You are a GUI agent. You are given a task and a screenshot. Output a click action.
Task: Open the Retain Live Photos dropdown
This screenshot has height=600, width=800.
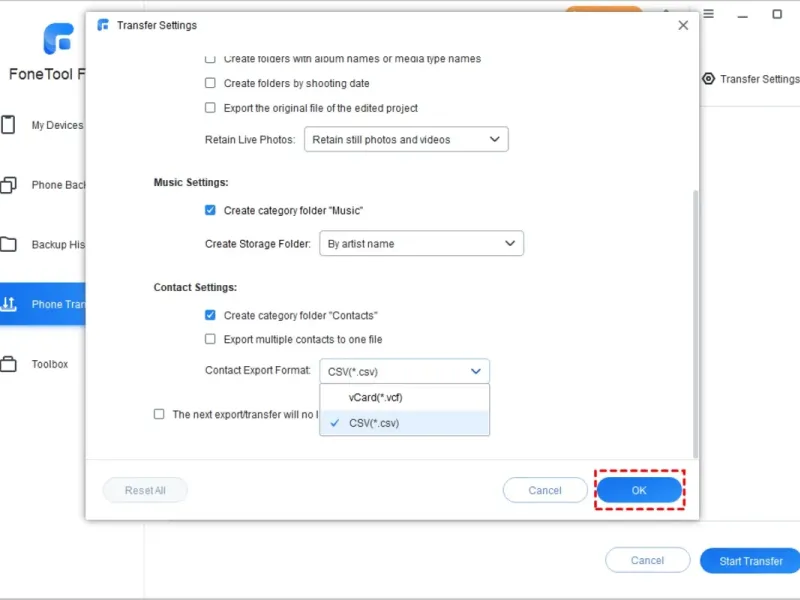pos(406,140)
